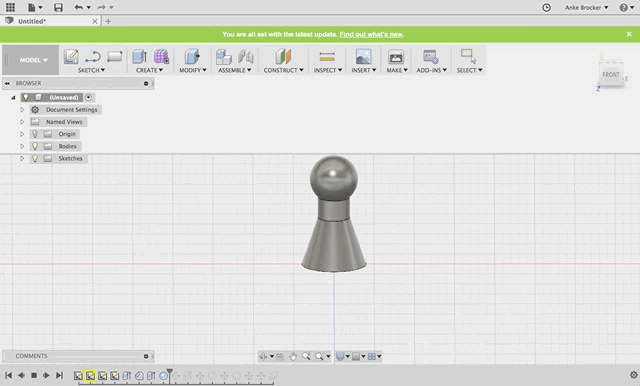640x386 pixels.
Task: Open the timeline settings gear
Action: [633, 375]
